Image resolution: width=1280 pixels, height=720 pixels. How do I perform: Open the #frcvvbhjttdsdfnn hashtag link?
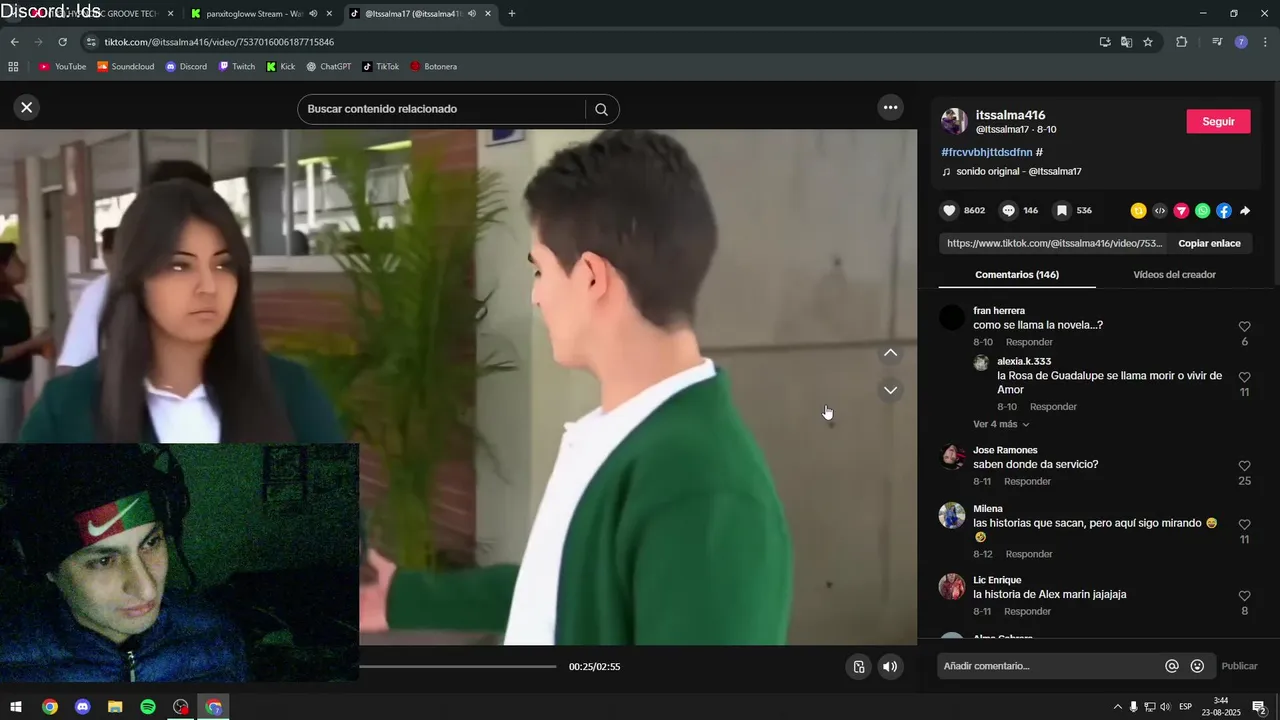coord(987,152)
